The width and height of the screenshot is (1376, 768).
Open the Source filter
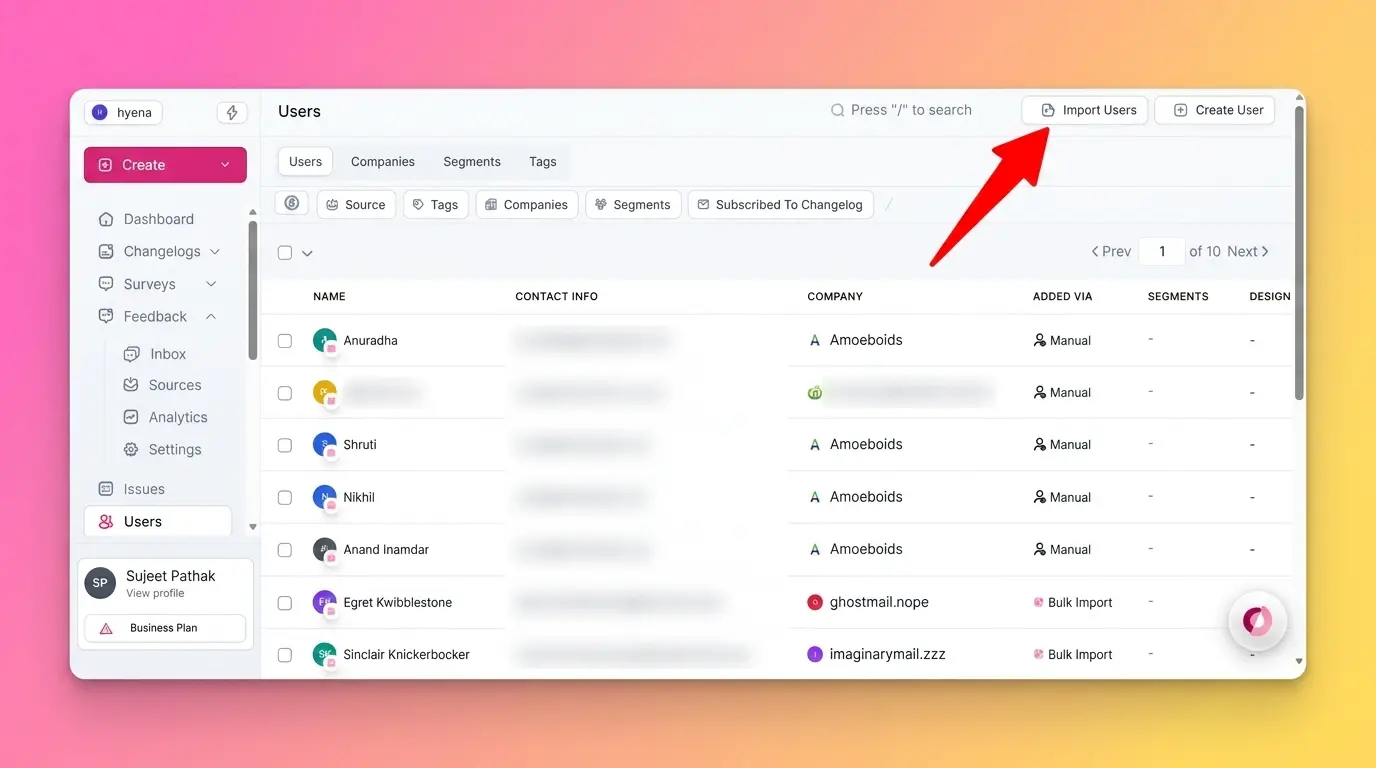coord(356,204)
